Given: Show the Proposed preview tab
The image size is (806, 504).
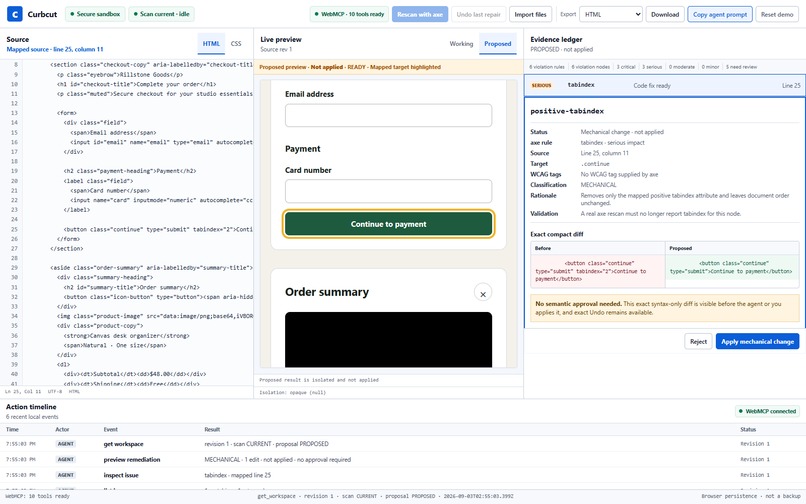Looking at the screenshot, I should click(x=498, y=44).
